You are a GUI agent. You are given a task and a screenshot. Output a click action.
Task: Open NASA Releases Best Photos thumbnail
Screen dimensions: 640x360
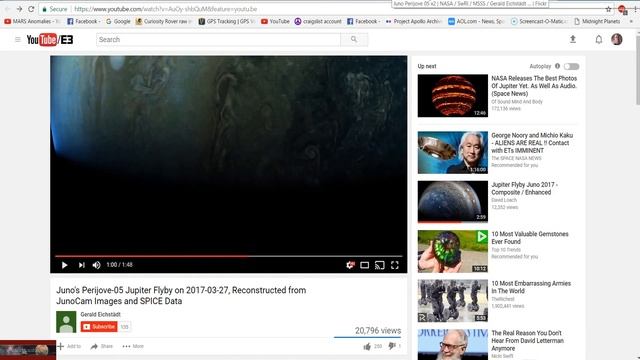[x=452, y=96]
